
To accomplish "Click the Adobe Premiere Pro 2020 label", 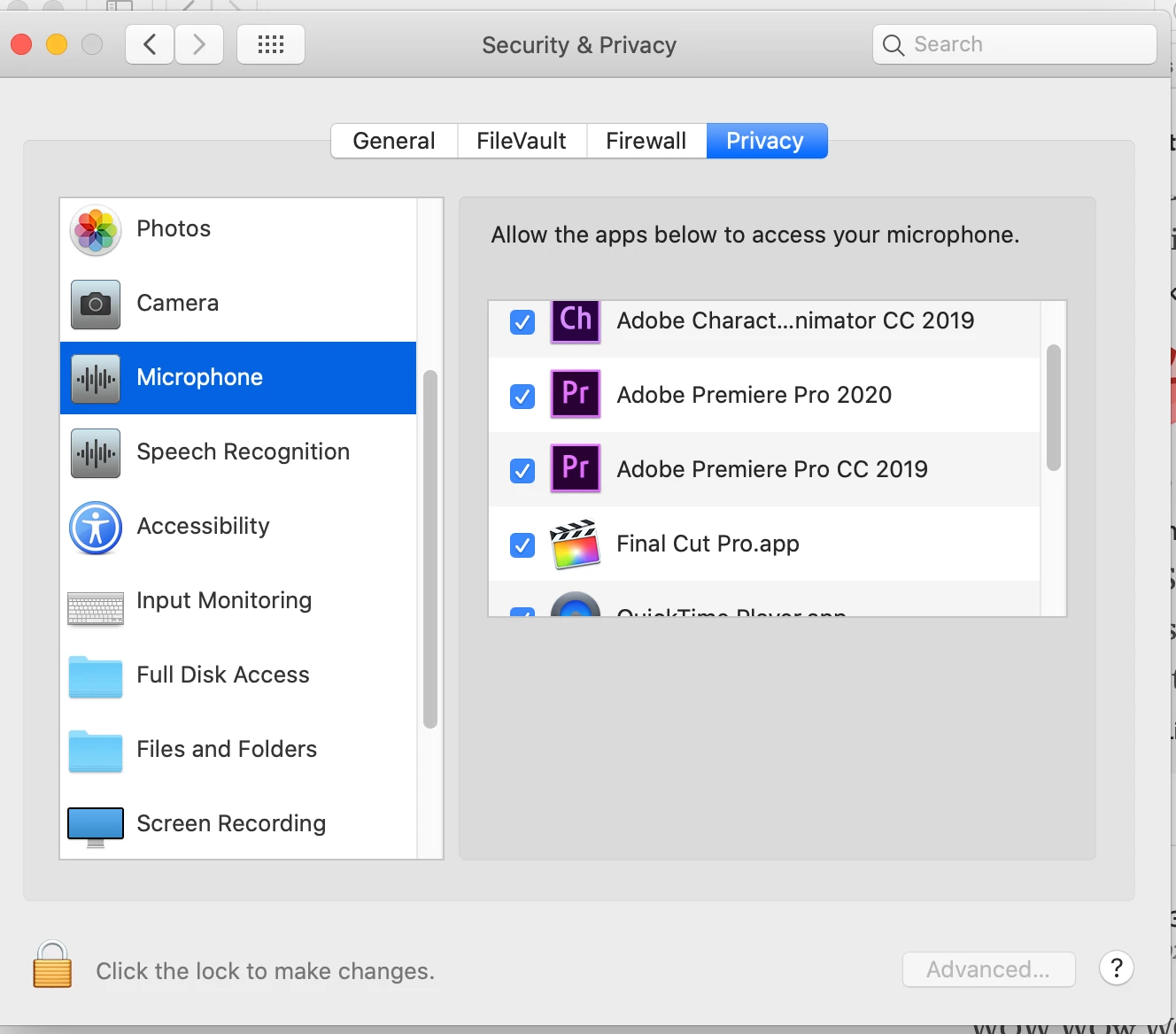I will coord(754,395).
